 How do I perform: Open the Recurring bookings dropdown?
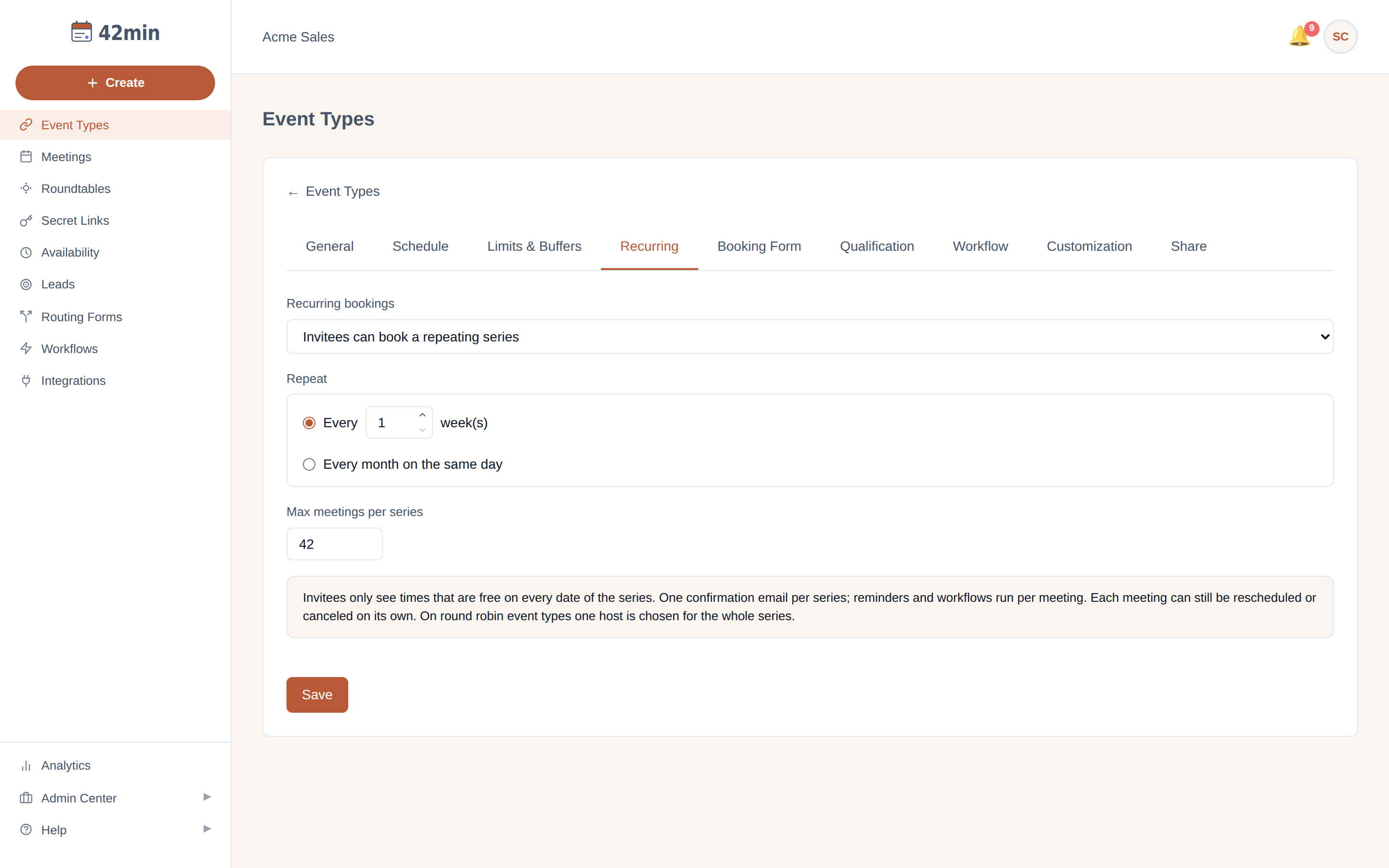click(810, 337)
